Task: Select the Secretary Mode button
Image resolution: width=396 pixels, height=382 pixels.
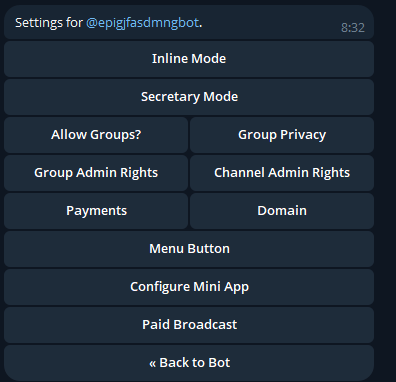Action: click(x=189, y=97)
